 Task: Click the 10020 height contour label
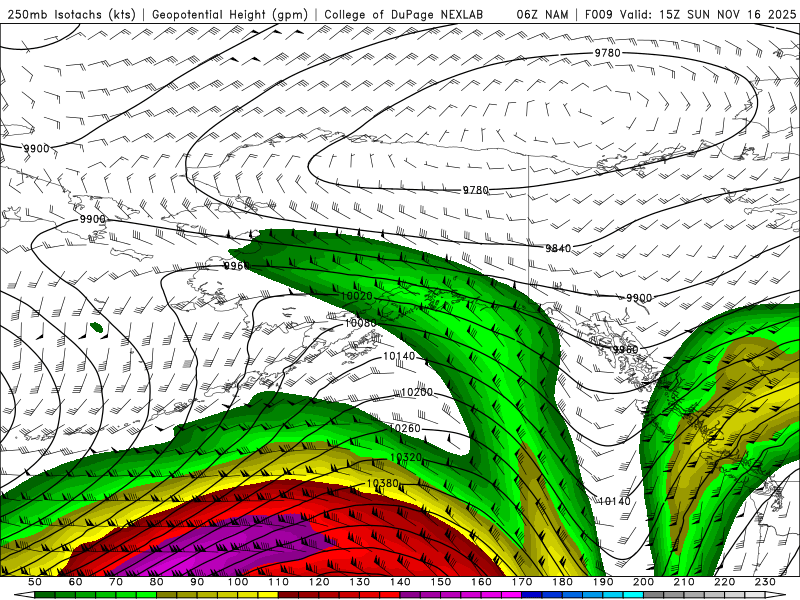tap(356, 296)
